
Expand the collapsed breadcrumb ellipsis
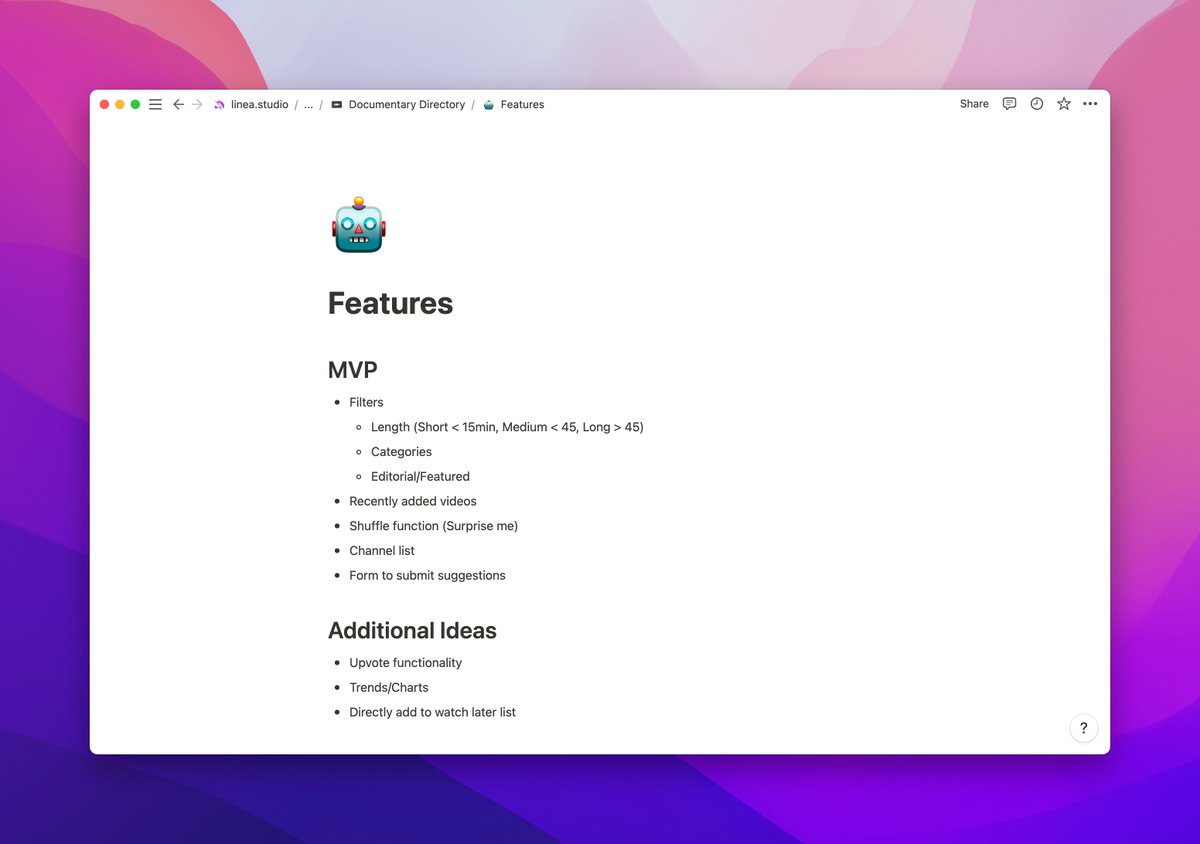click(308, 104)
